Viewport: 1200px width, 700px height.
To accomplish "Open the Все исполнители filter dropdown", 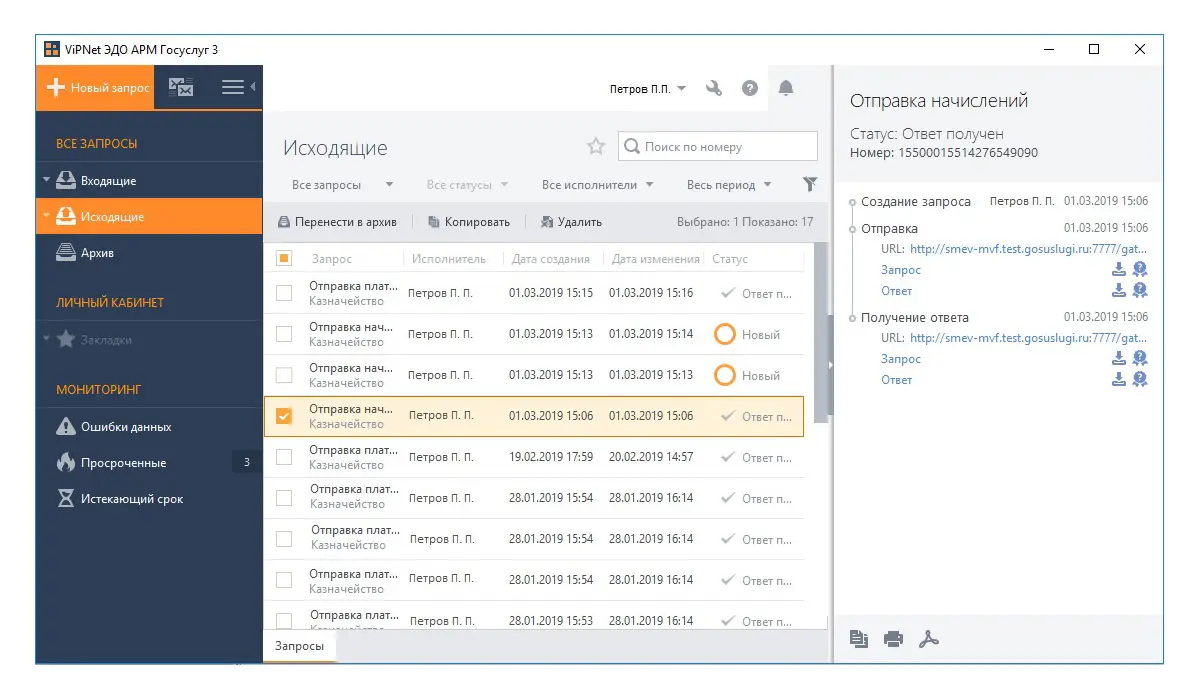I will coord(598,185).
